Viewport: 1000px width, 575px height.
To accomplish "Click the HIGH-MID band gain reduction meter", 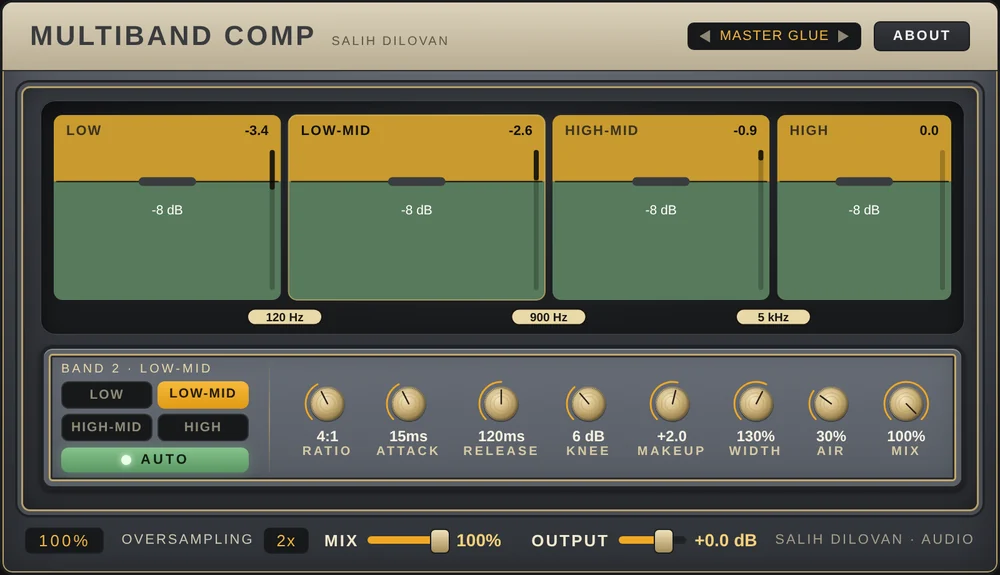I will [x=761, y=220].
